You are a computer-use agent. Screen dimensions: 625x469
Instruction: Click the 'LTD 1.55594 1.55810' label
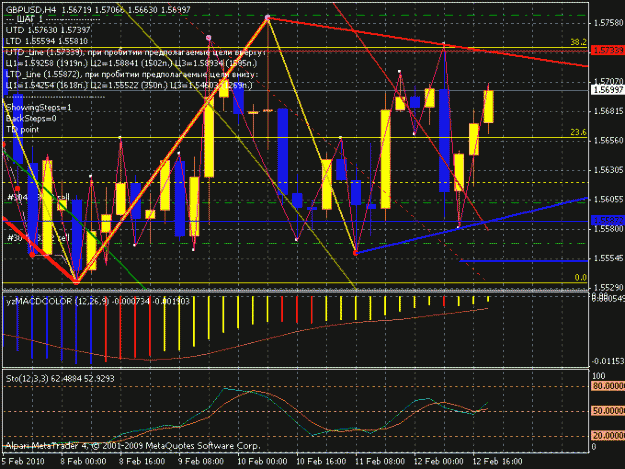47,41
